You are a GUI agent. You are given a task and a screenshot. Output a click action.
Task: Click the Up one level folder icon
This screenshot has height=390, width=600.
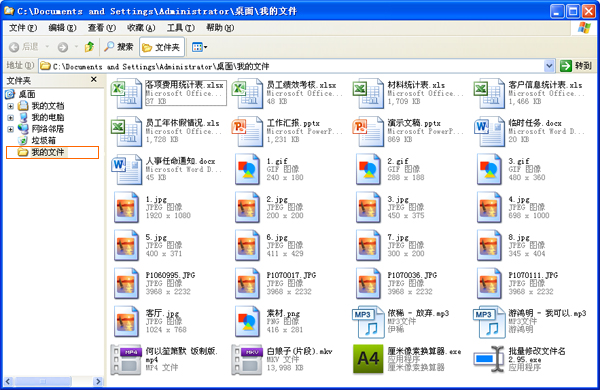click(90, 47)
